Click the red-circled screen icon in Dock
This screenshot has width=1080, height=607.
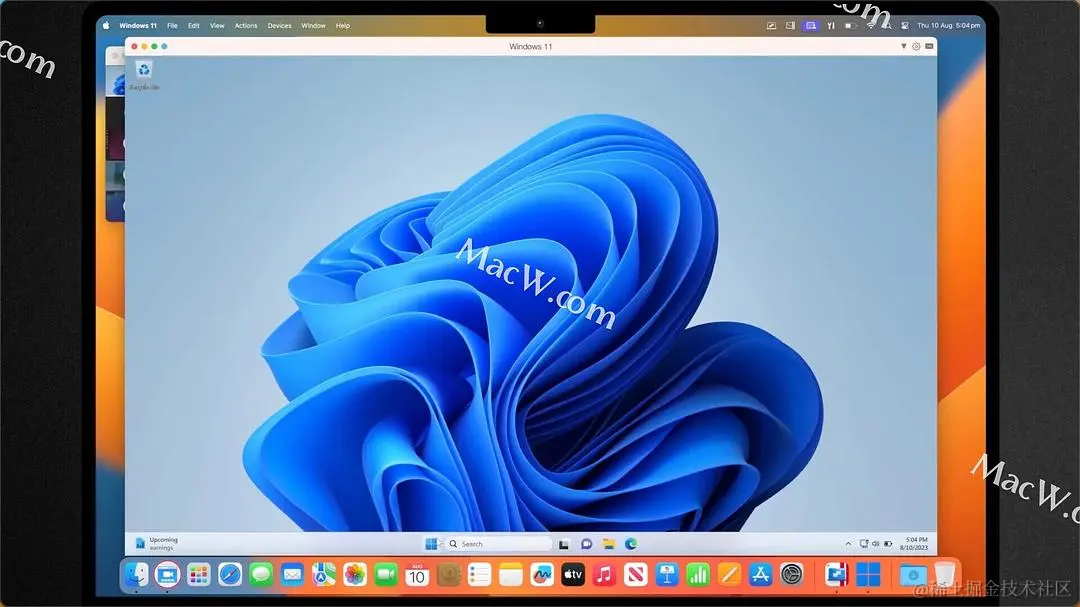[167, 574]
